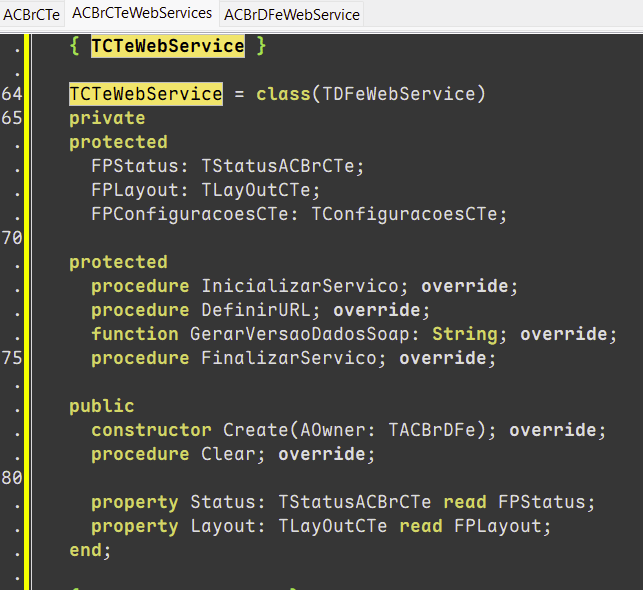Image resolution: width=643 pixels, height=590 pixels.
Task: Click the public keyword
Action: click(102, 406)
